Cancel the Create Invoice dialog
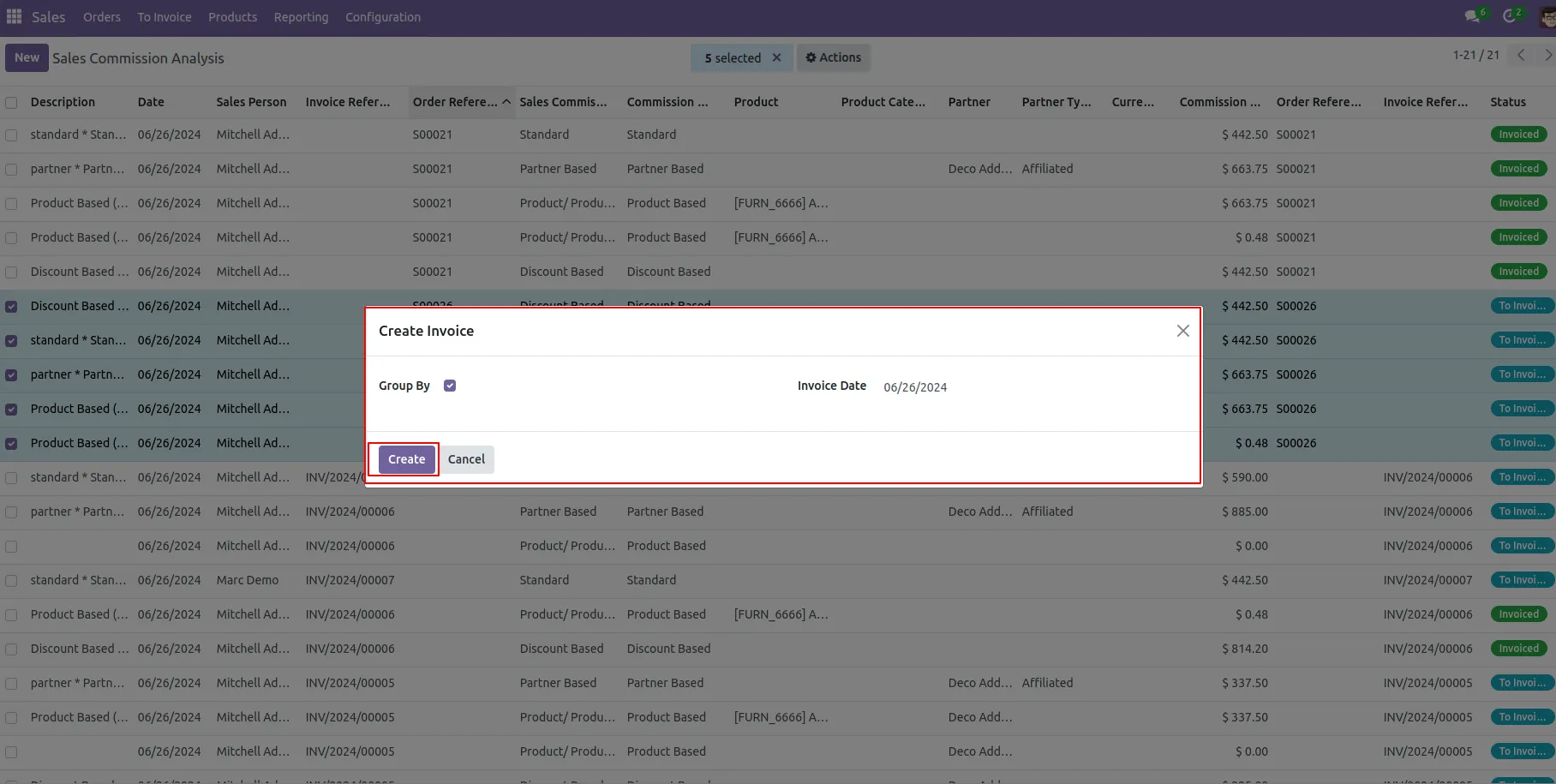1556x784 pixels. point(466,459)
